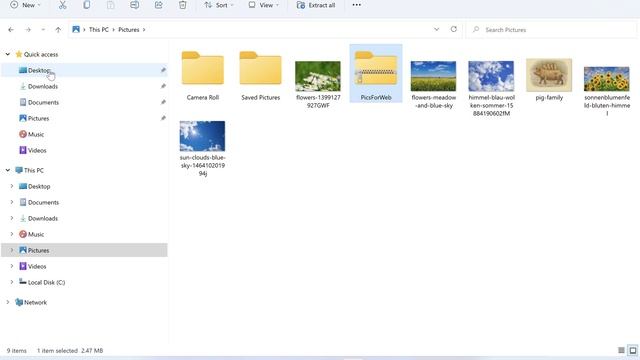Click This PC in the address bar
640x360 pixels.
[x=99, y=30]
